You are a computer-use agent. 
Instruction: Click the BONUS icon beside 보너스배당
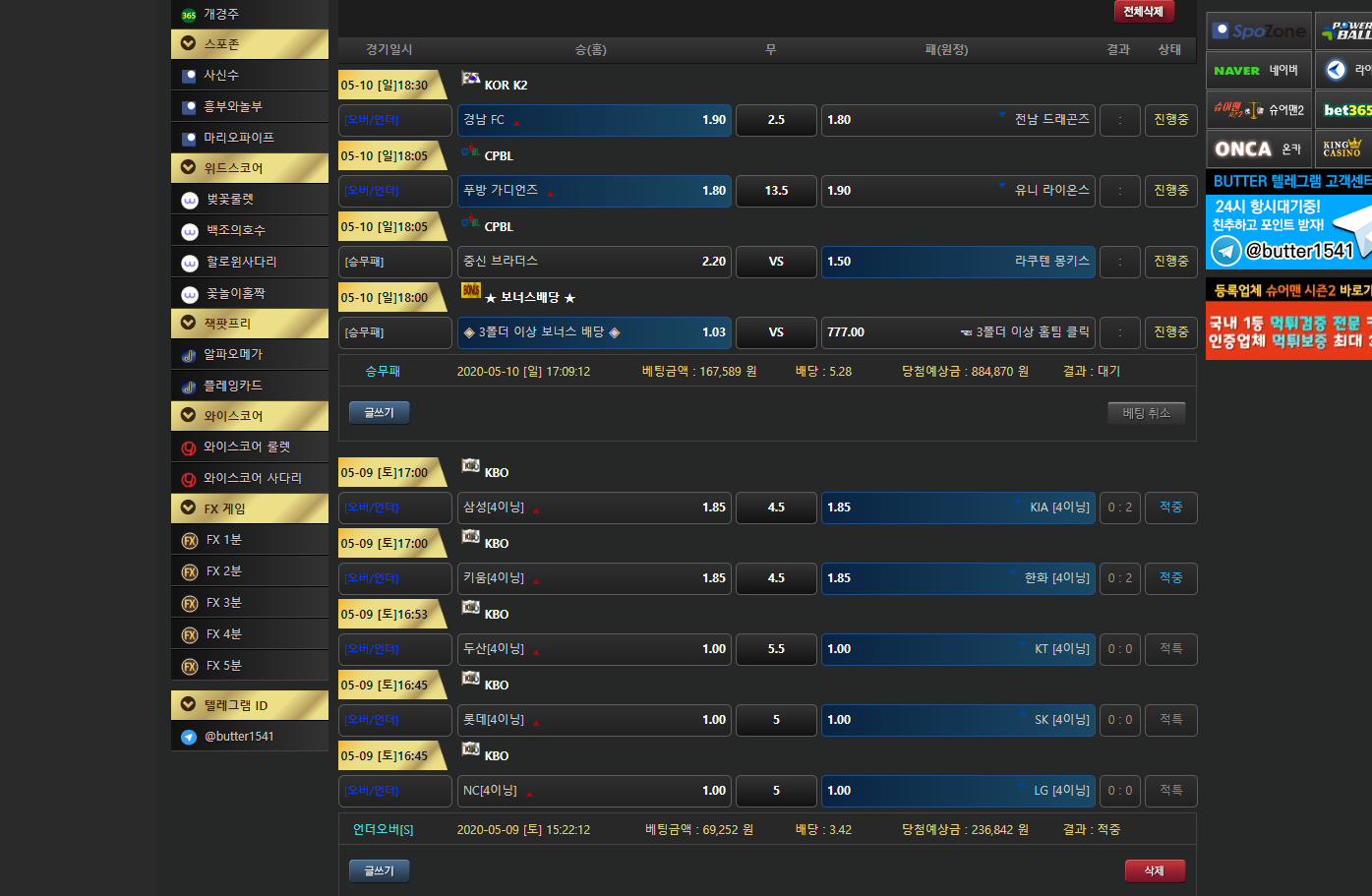(471, 291)
